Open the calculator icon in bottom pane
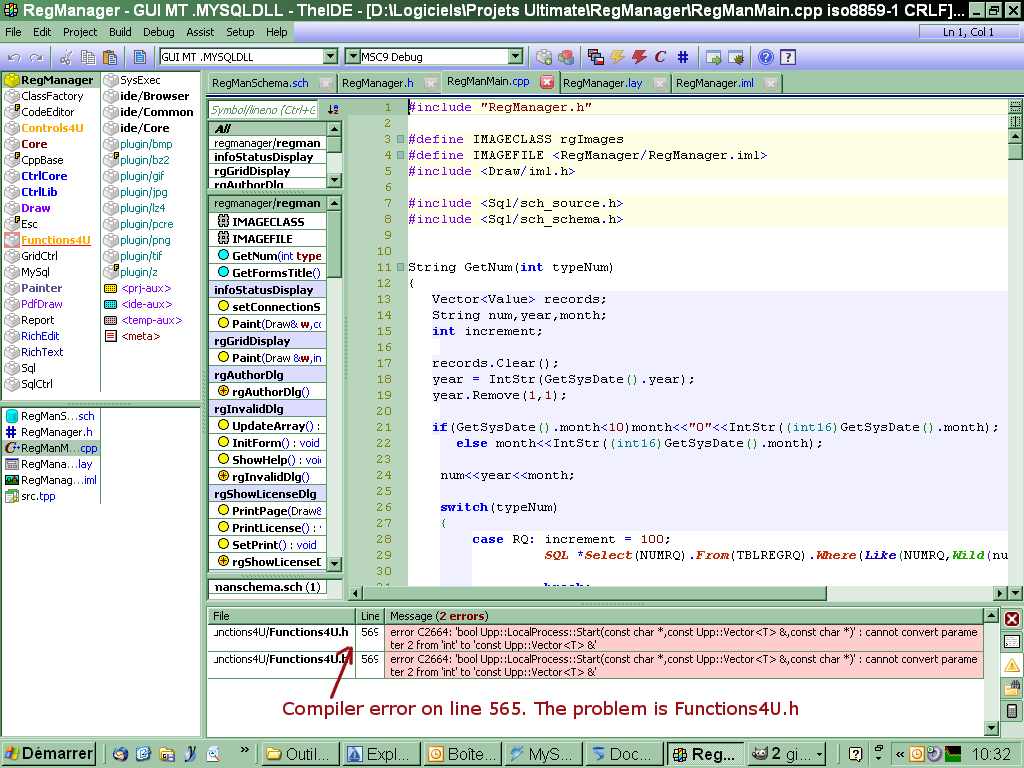Screen dimensions: 1024x768 (x=1012, y=711)
